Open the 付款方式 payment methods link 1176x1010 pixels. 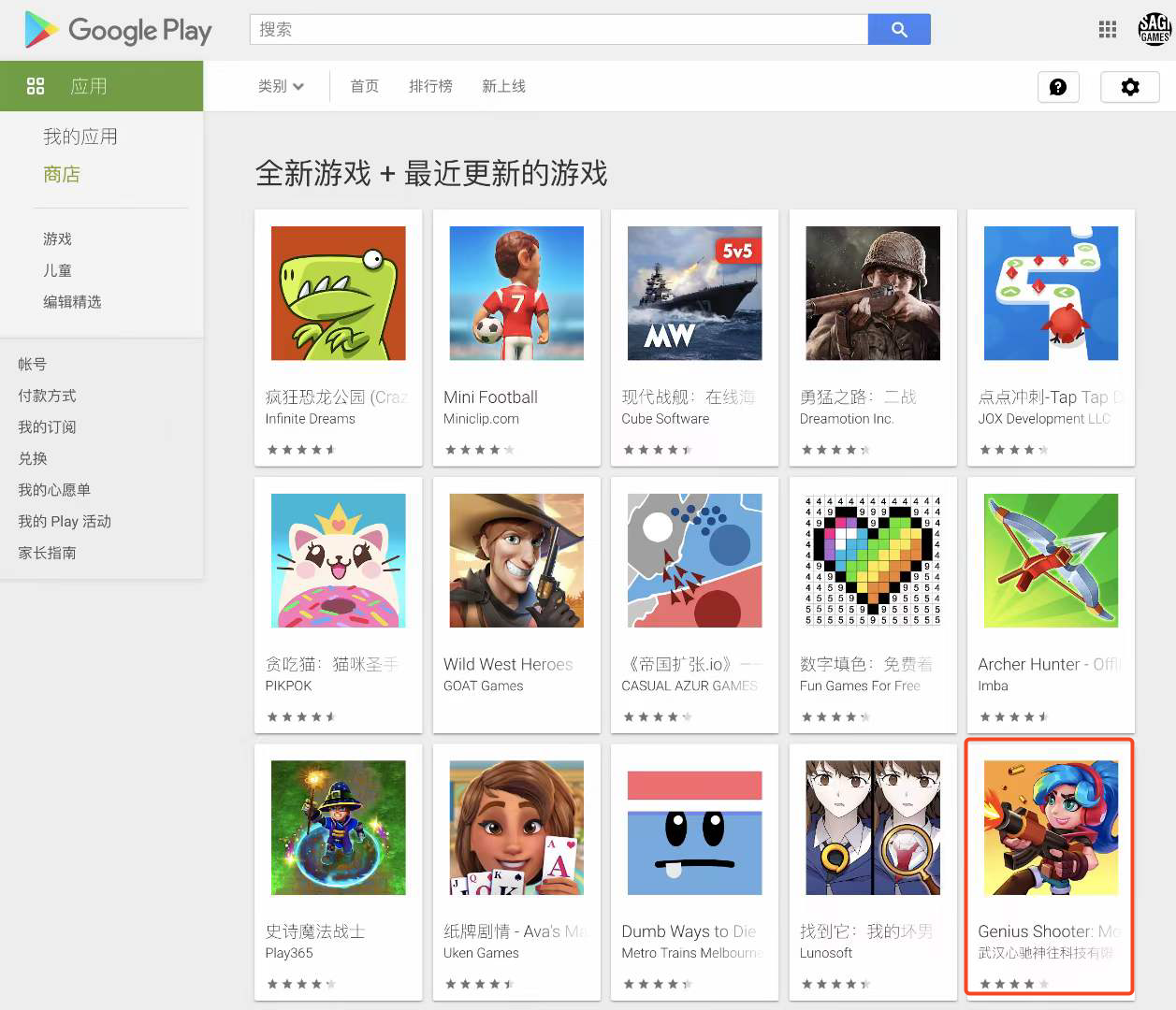(x=47, y=396)
